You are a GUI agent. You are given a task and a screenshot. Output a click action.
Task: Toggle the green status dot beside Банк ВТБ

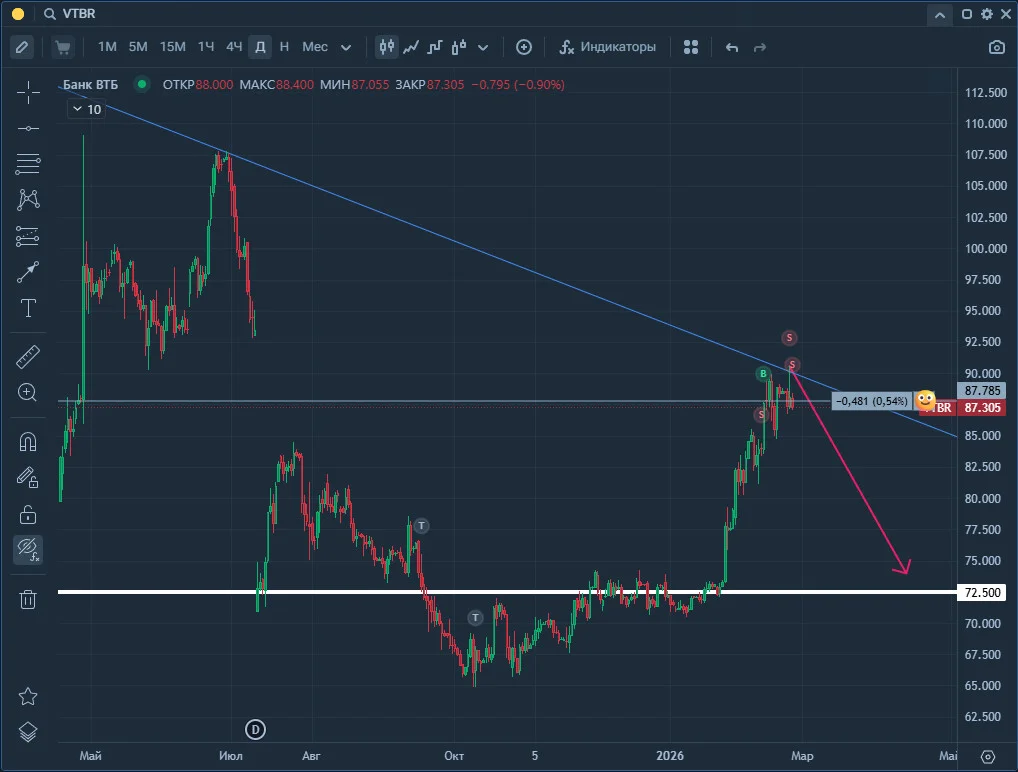click(142, 84)
